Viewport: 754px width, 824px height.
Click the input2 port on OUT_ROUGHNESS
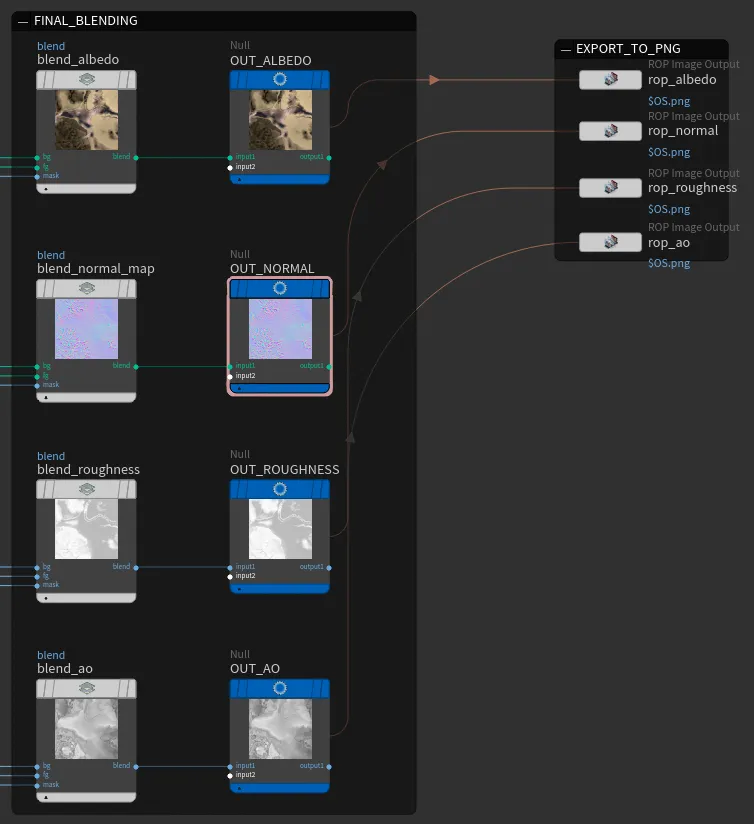[230, 576]
